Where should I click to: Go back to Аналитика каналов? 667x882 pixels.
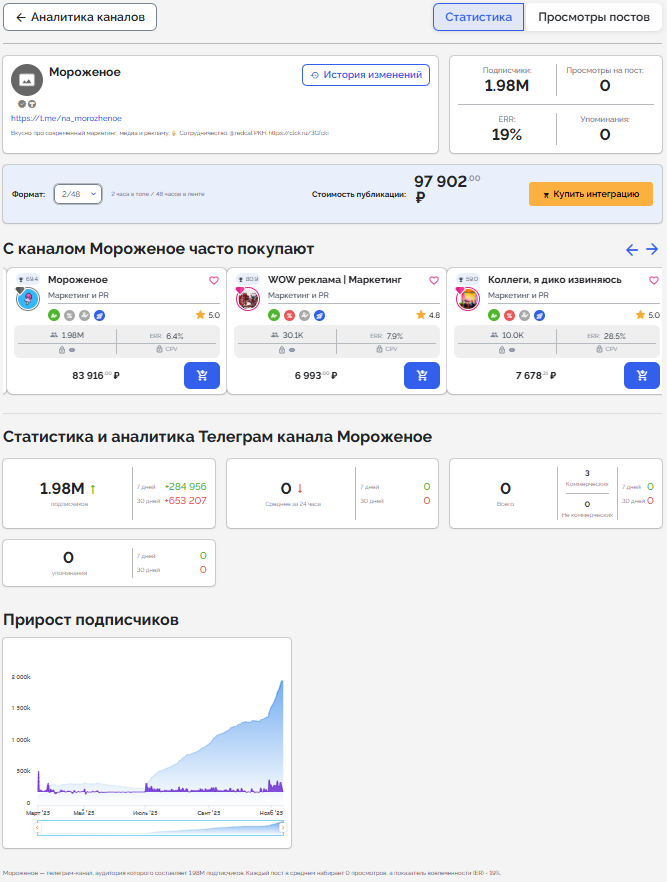80,17
